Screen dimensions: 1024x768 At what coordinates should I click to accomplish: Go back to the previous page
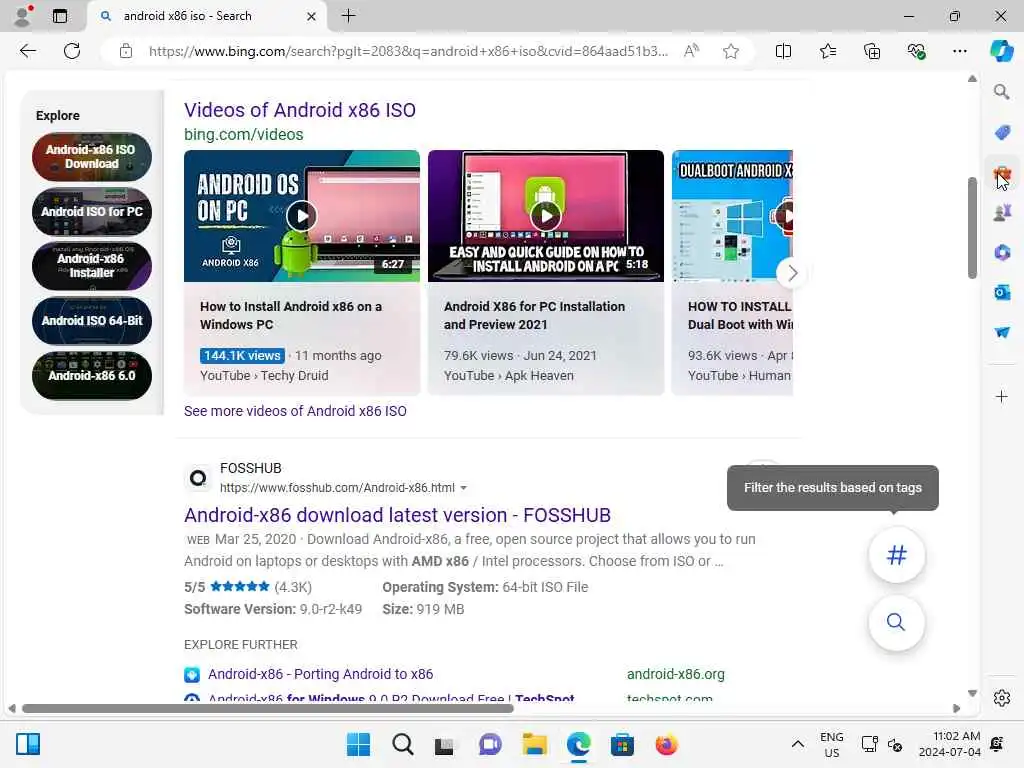(27, 51)
